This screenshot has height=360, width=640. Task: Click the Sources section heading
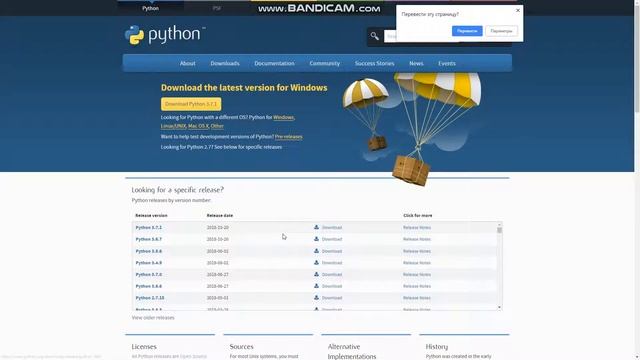[241, 347]
